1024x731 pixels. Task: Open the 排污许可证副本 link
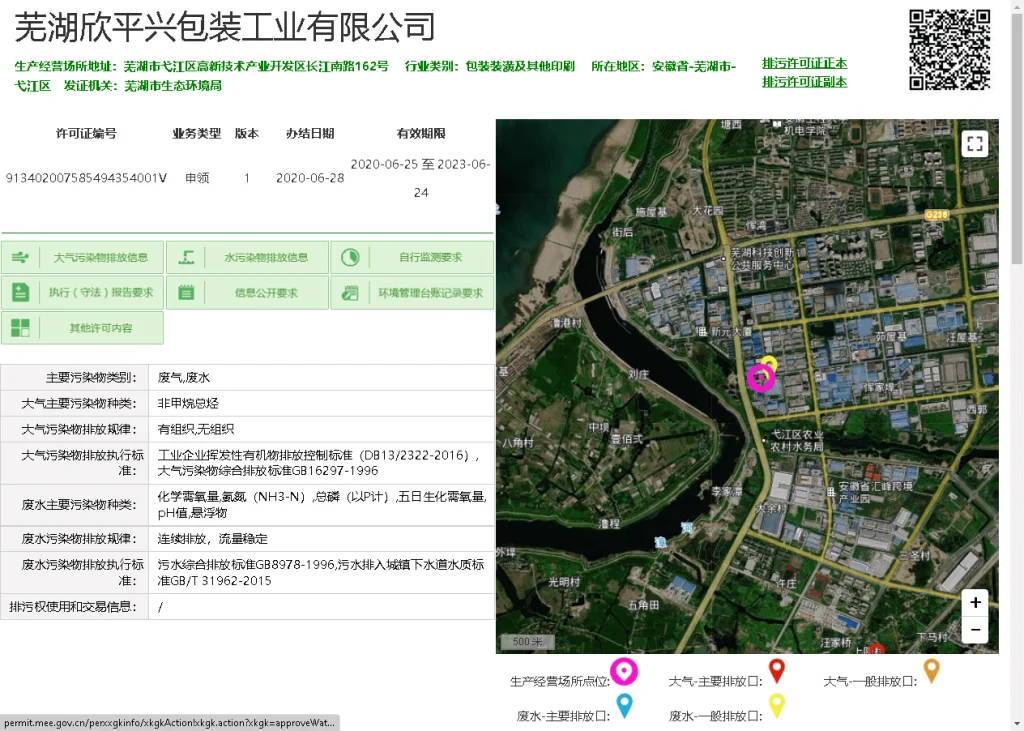(x=805, y=82)
